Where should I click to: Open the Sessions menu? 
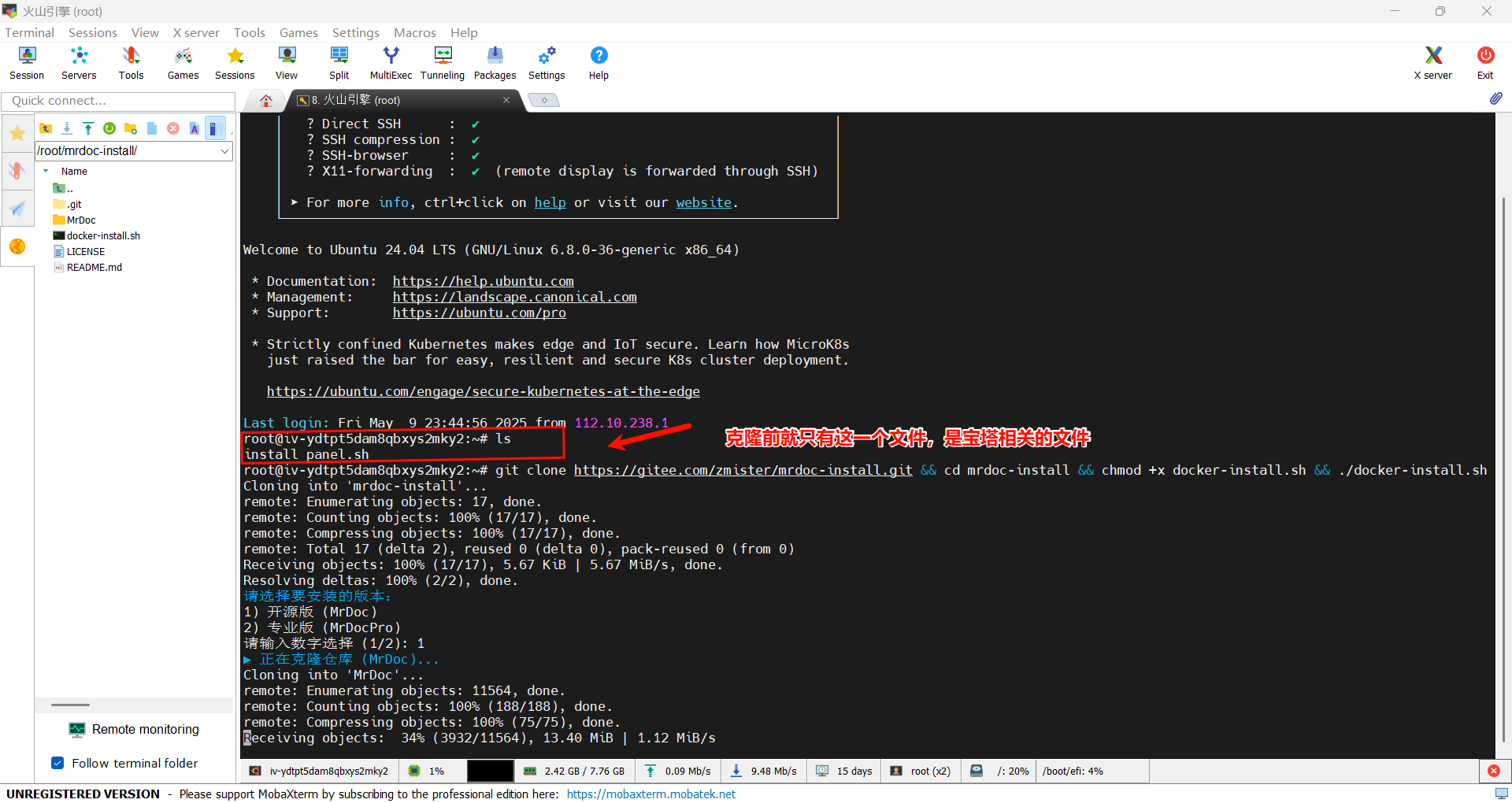pos(93,32)
